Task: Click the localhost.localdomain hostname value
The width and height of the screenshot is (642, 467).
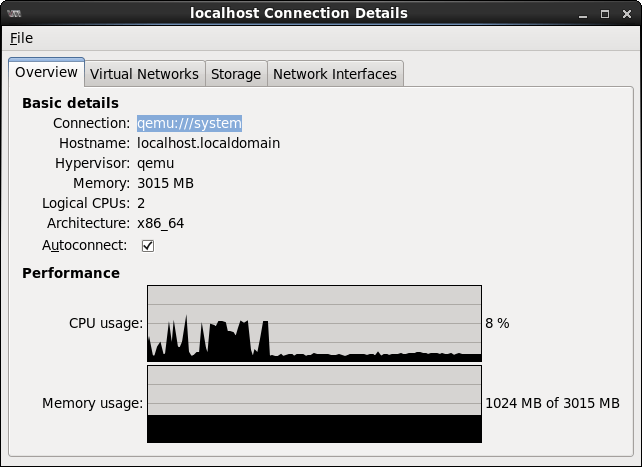Action: 208,143
